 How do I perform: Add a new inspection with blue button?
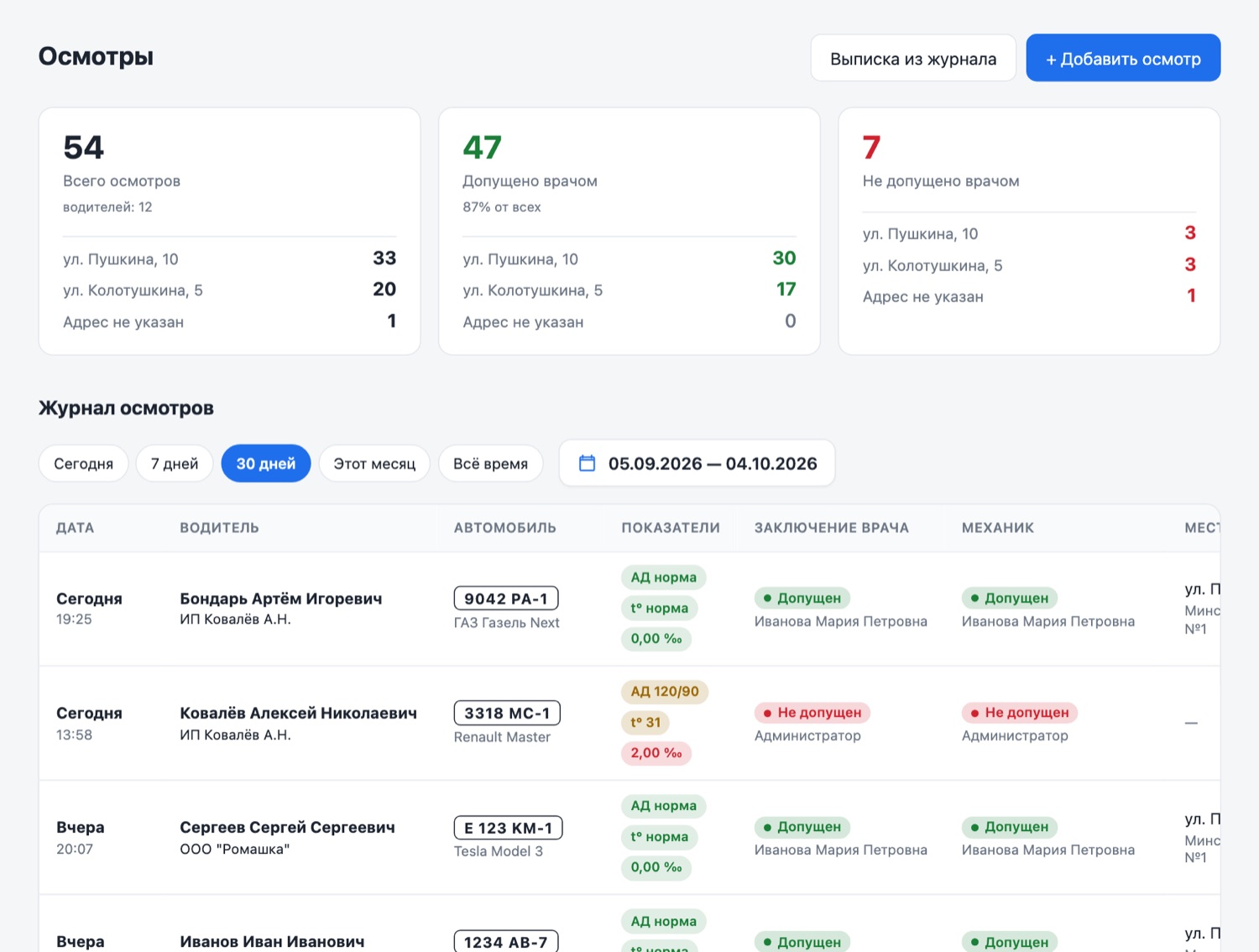(1123, 58)
